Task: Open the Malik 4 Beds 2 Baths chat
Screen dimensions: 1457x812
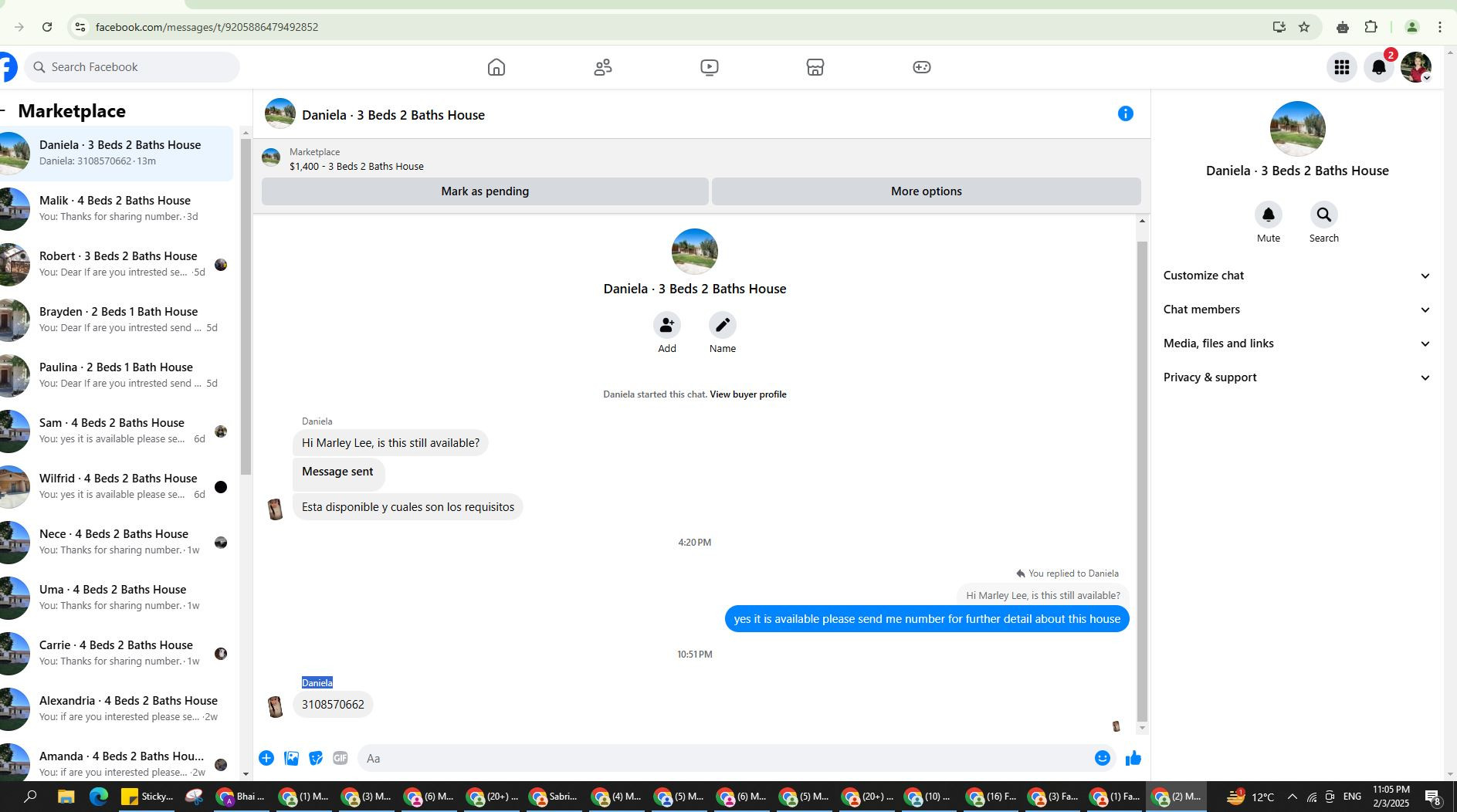Action: [x=116, y=208]
